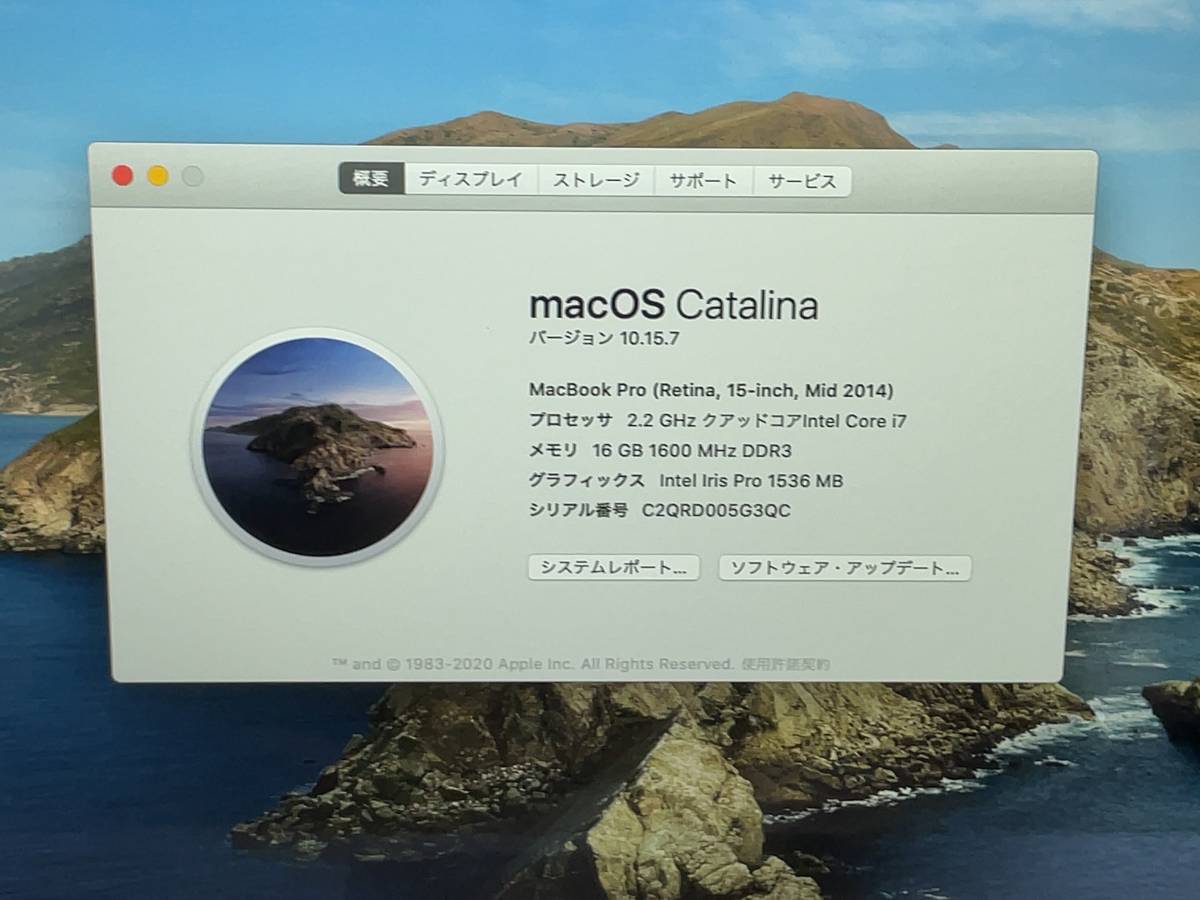Click graphics line Intel Iris Pro 1536 MB
Image resolution: width=1200 pixels, height=900 pixels.
686,481
